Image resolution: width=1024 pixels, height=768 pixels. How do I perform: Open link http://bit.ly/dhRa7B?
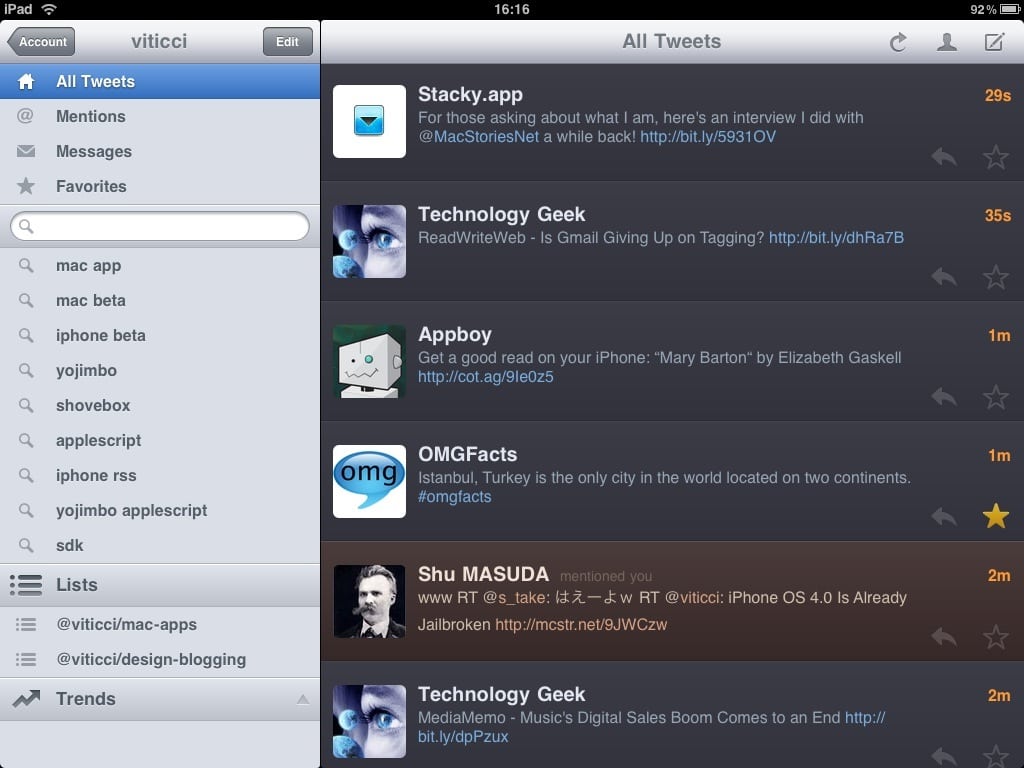837,238
